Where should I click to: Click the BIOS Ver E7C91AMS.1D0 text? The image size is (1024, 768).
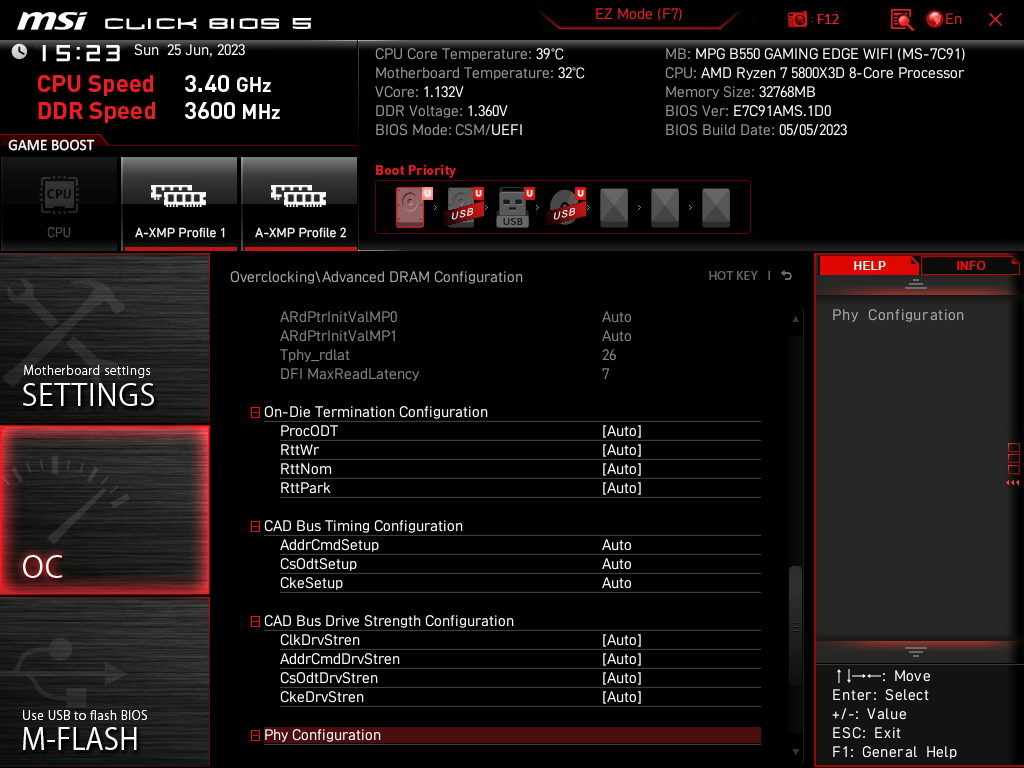click(748, 111)
